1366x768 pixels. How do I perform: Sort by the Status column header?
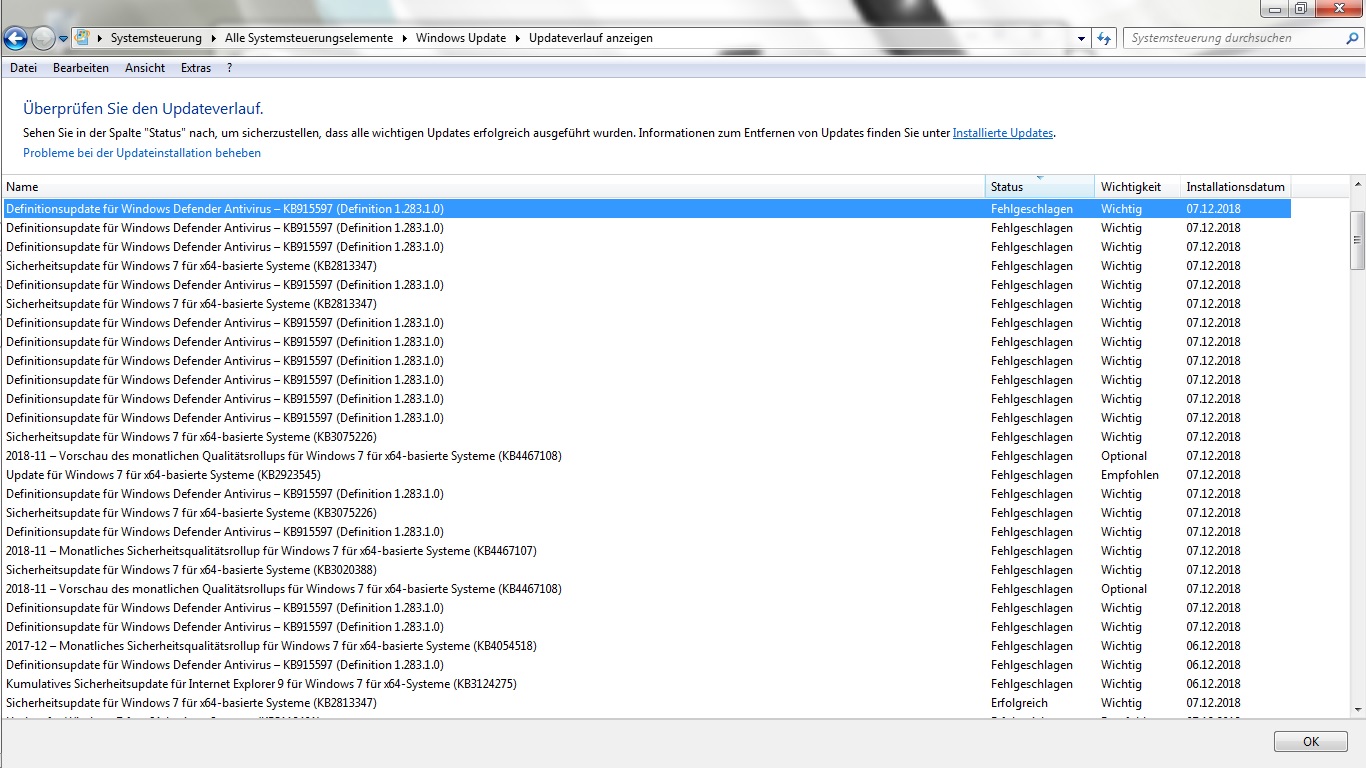(x=1040, y=187)
